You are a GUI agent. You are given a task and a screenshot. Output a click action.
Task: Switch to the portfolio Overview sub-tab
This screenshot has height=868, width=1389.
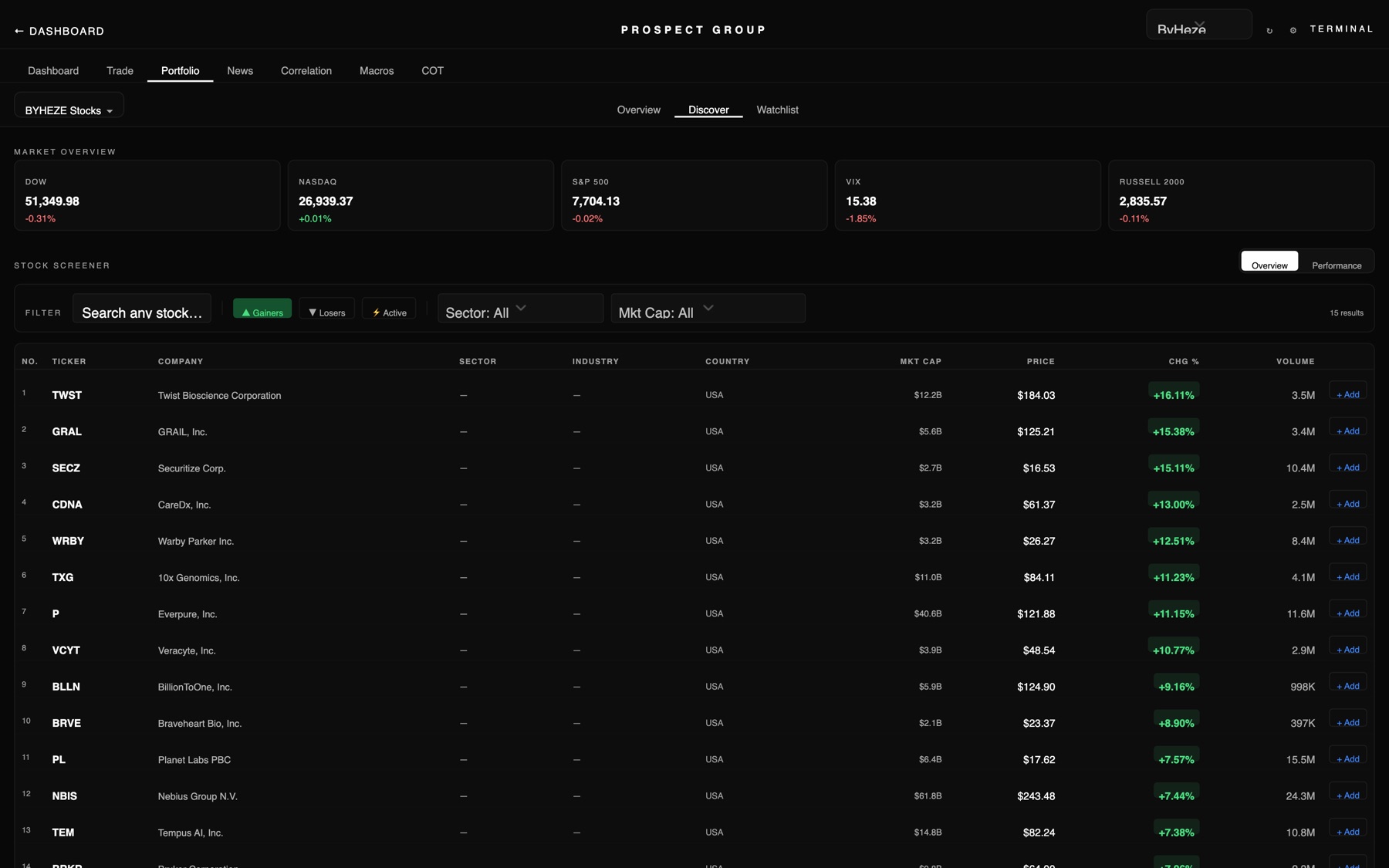pos(638,110)
